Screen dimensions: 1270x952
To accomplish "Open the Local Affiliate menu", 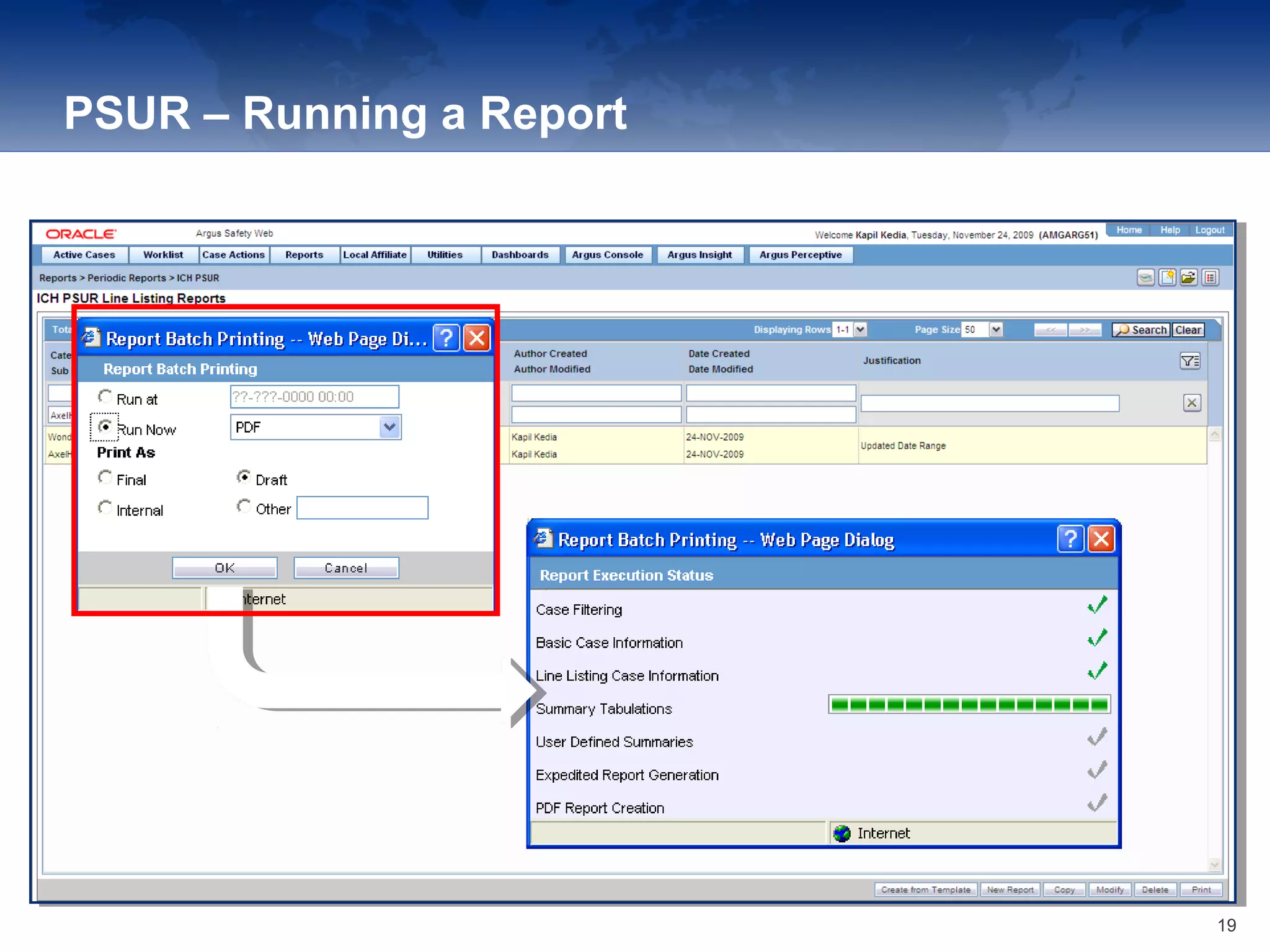I will tap(375, 255).
